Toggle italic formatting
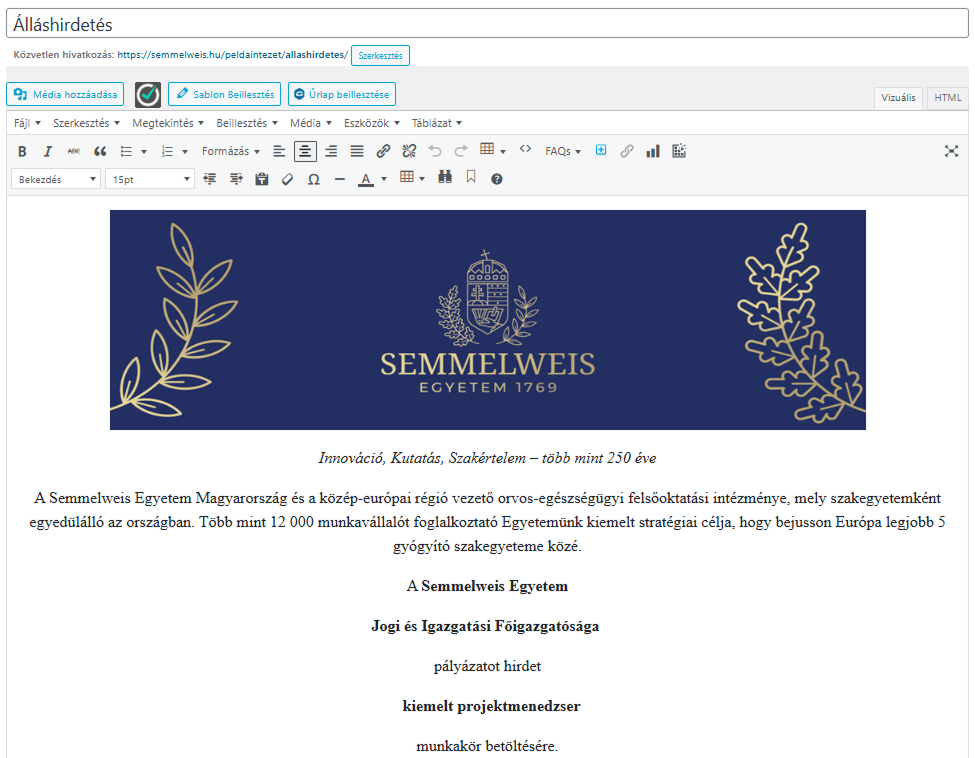The height and width of the screenshot is (758, 975). [48, 151]
